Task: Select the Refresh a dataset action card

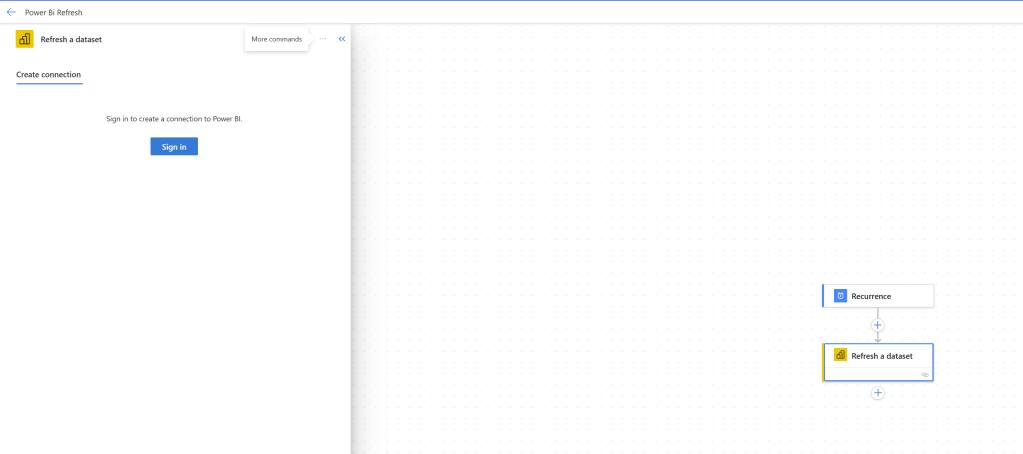Action: tap(878, 362)
